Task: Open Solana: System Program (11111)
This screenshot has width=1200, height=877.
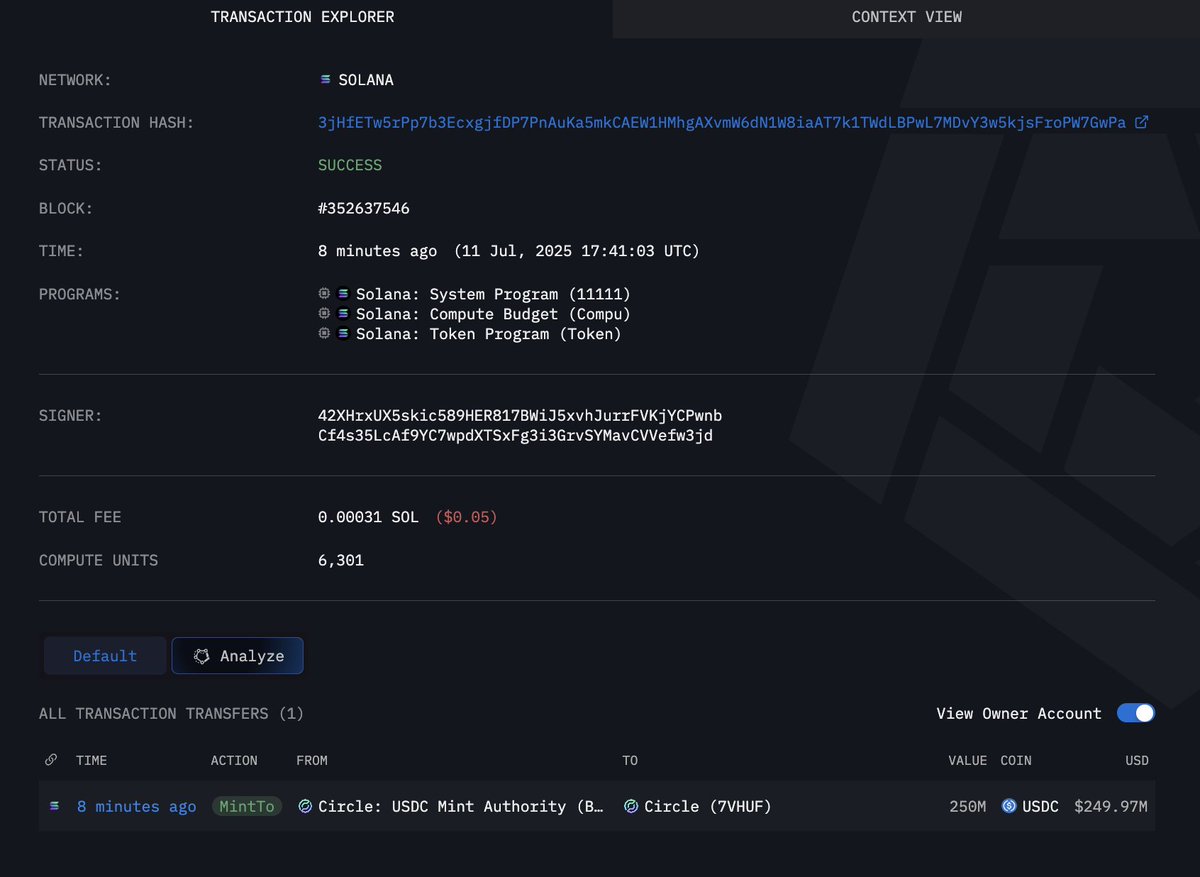Action: point(493,294)
